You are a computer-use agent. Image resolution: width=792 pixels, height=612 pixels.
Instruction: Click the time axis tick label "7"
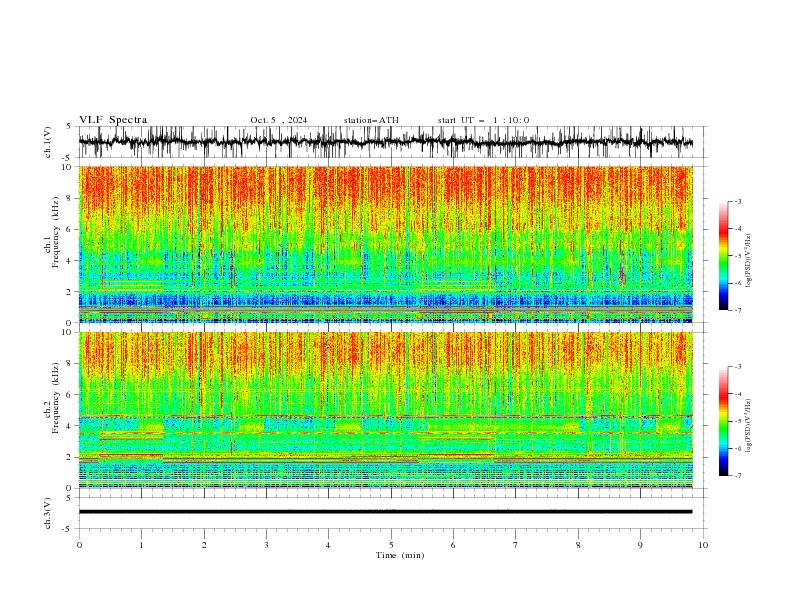515,545
